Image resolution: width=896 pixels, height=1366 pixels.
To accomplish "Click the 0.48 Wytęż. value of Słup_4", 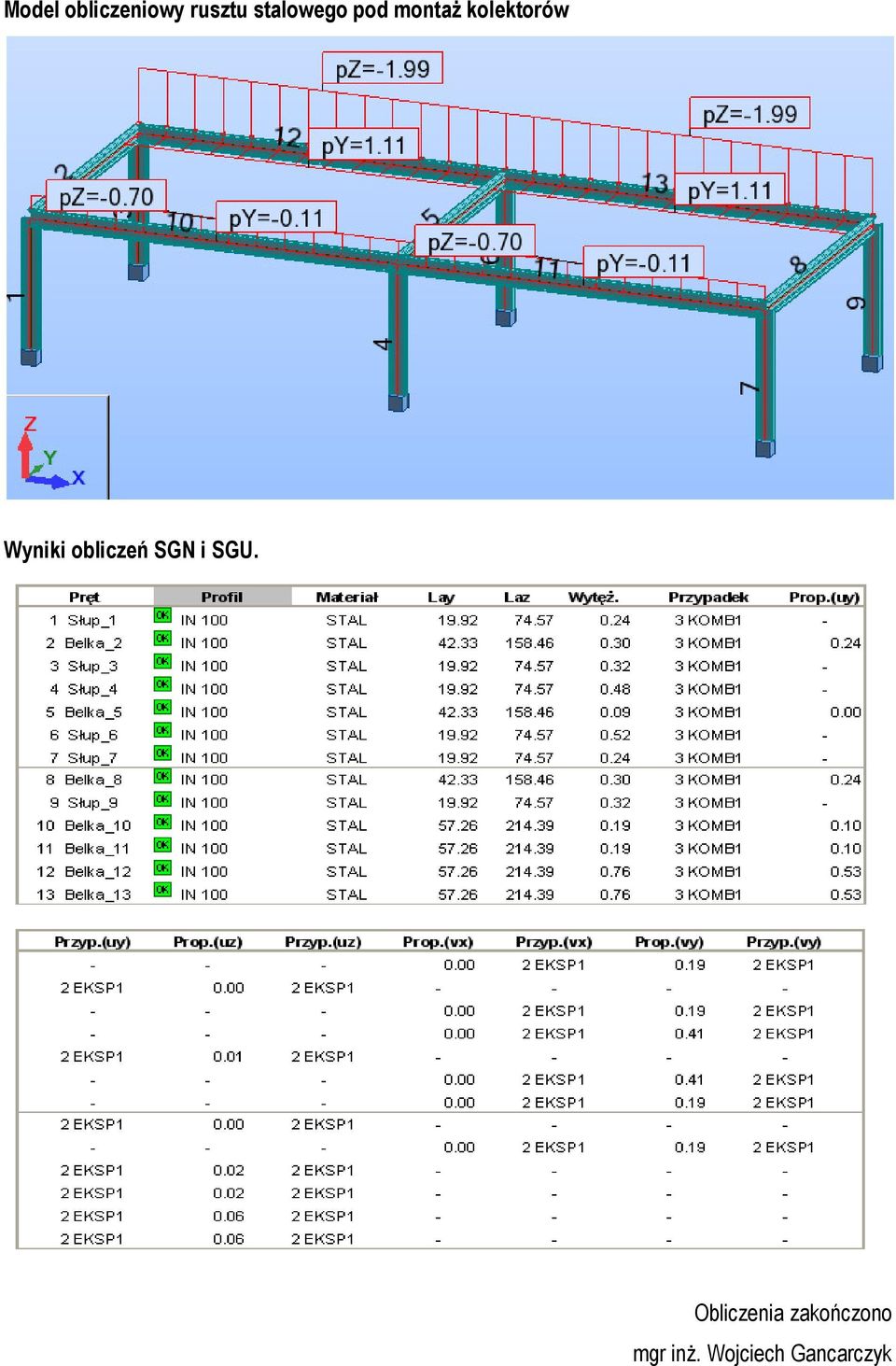I will pyautogui.click(x=615, y=689).
